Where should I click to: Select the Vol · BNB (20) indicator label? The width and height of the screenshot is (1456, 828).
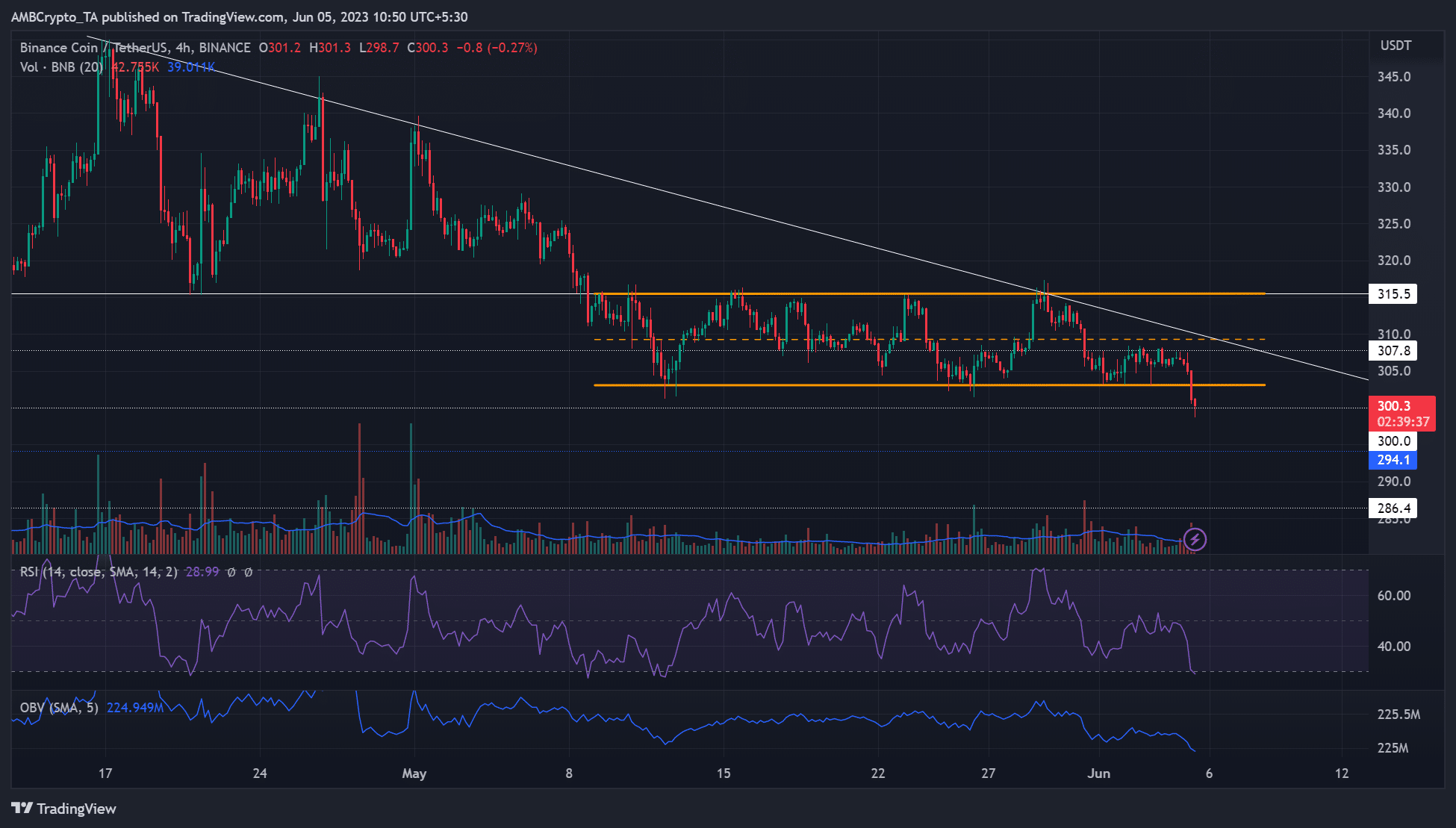click(x=62, y=67)
